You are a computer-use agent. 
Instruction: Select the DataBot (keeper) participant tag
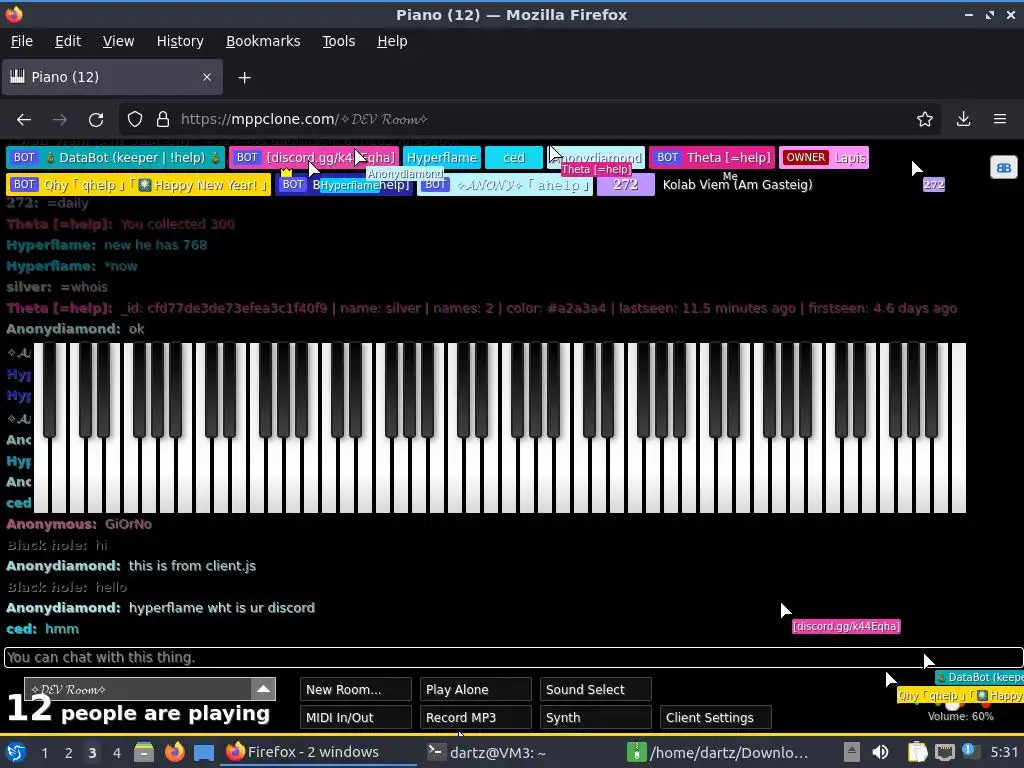pyautogui.click(x=116, y=157)
